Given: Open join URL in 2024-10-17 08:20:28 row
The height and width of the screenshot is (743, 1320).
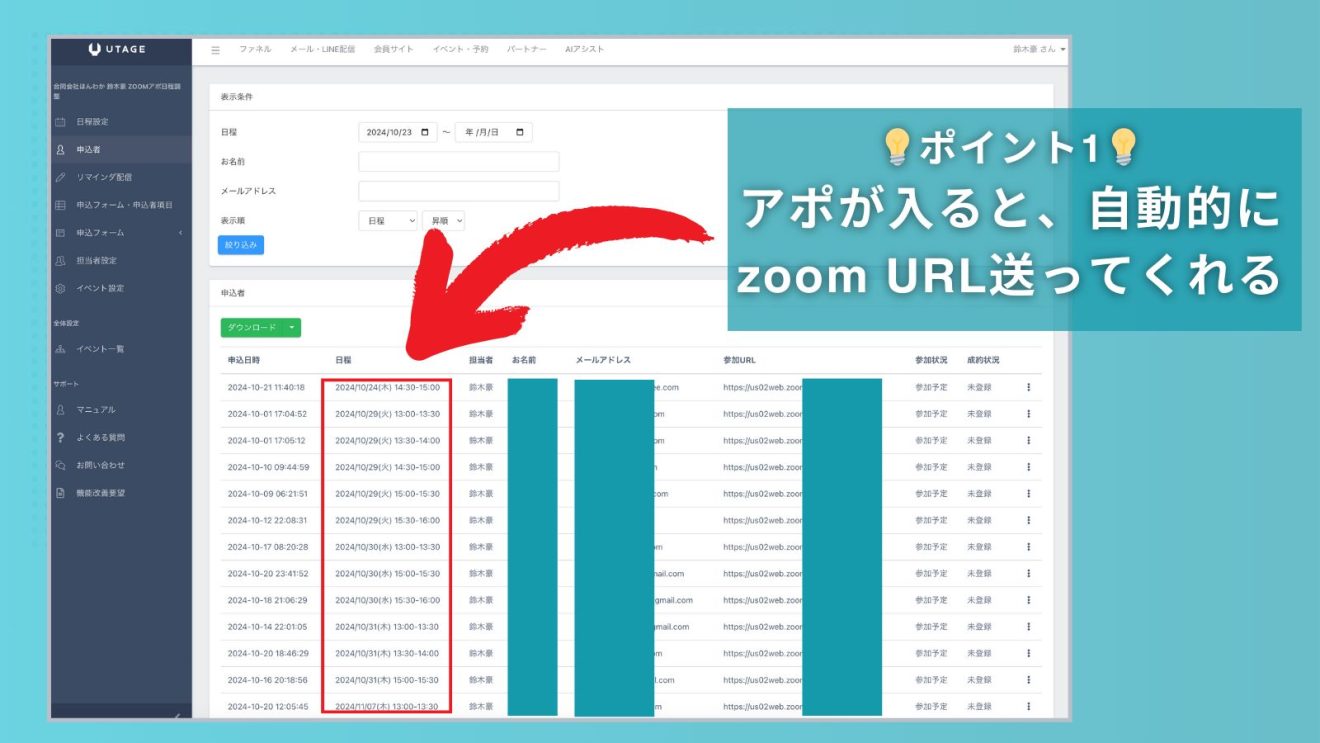Looking at the screenshot, I should tap(763, 547).
